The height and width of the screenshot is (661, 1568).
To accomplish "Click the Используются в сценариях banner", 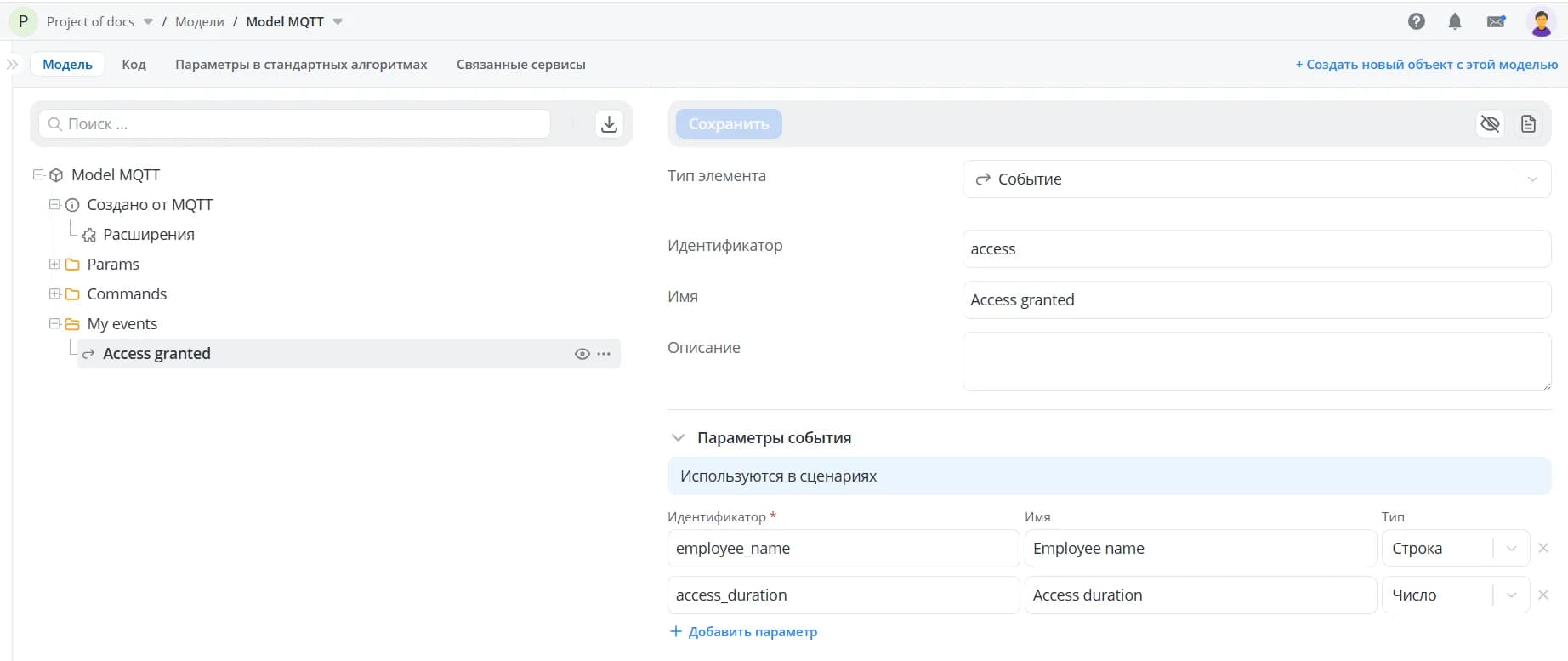I will pyautogui.click(x=1110, y=476).
